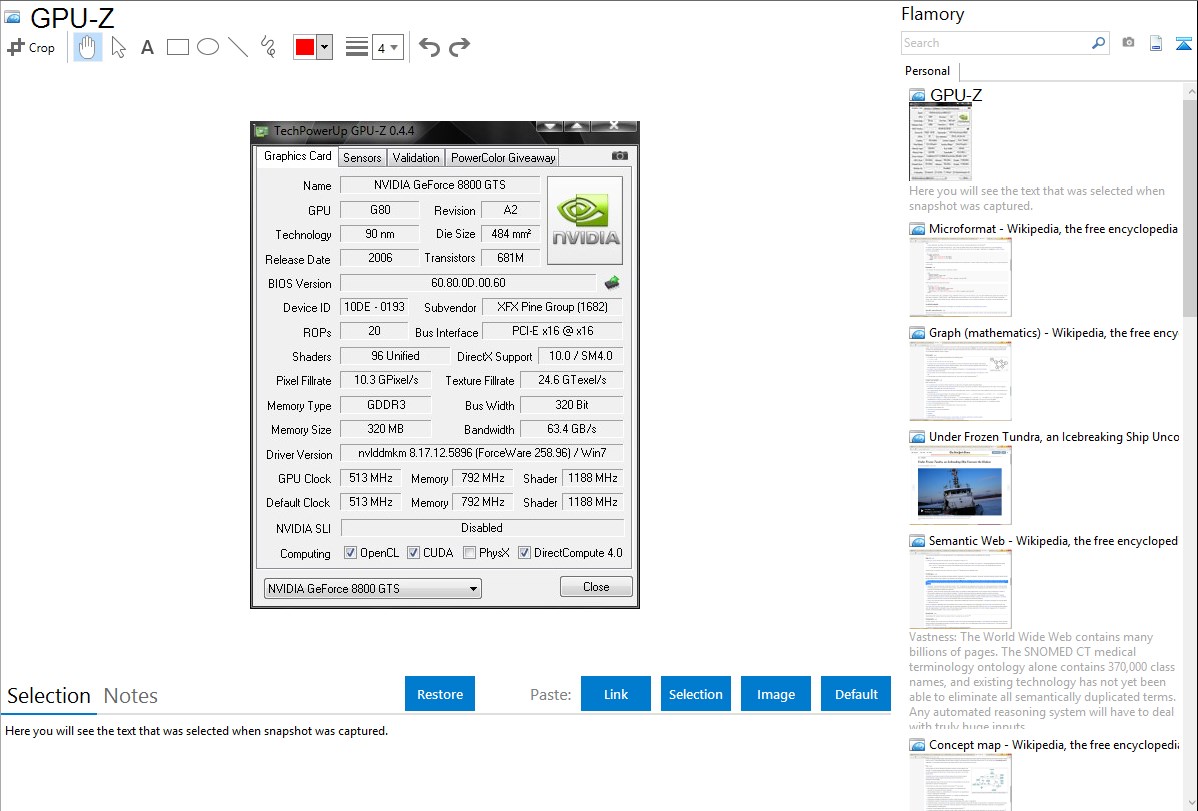The height and width of the screenshot is (811, 1198).
Task: Click into the Flamory Search field
Action: click(x=996, y=43)
